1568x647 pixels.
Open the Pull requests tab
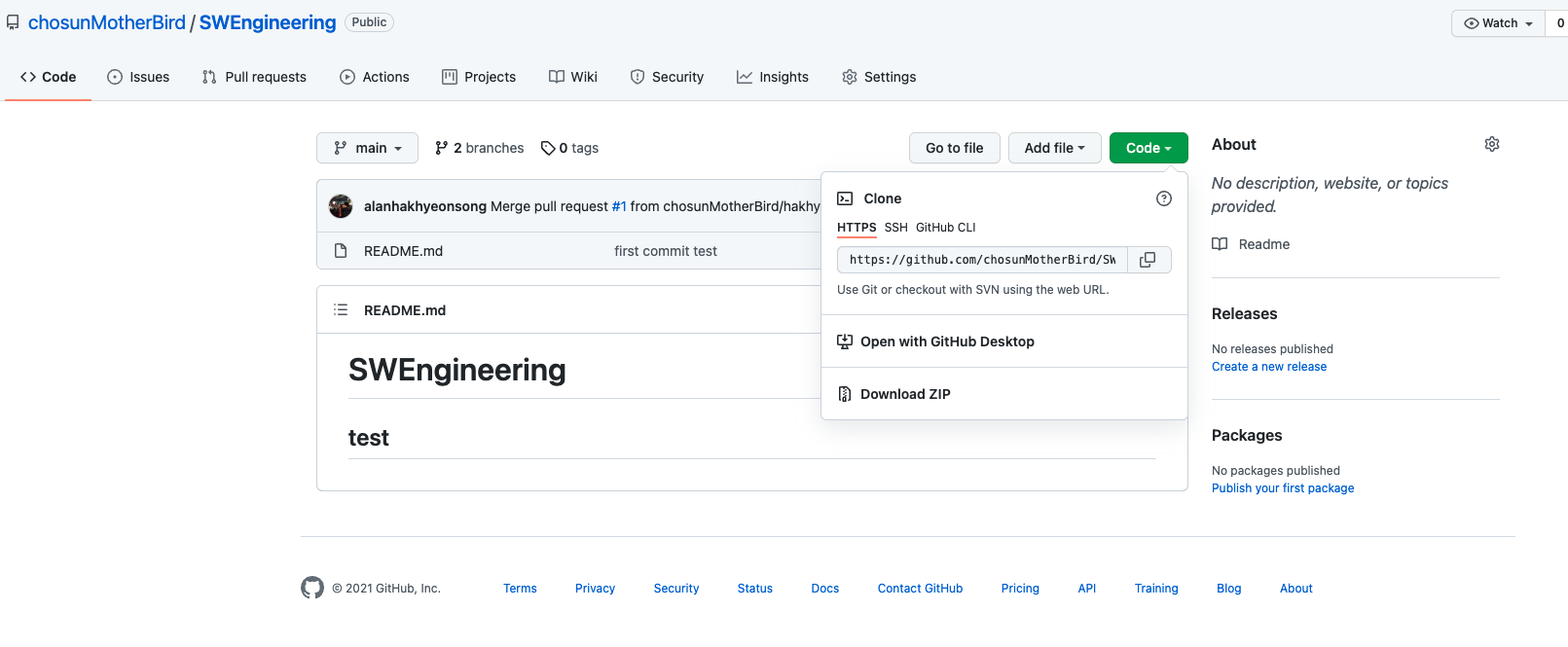(x=254, y=77)
